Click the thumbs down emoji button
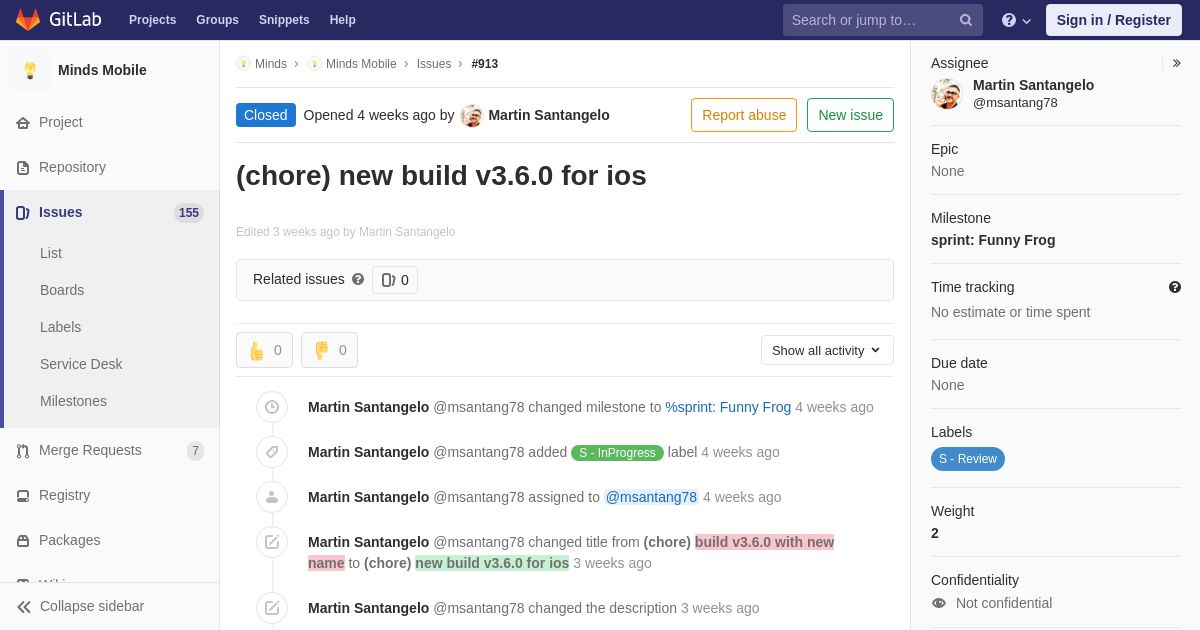 pos(329,350)
